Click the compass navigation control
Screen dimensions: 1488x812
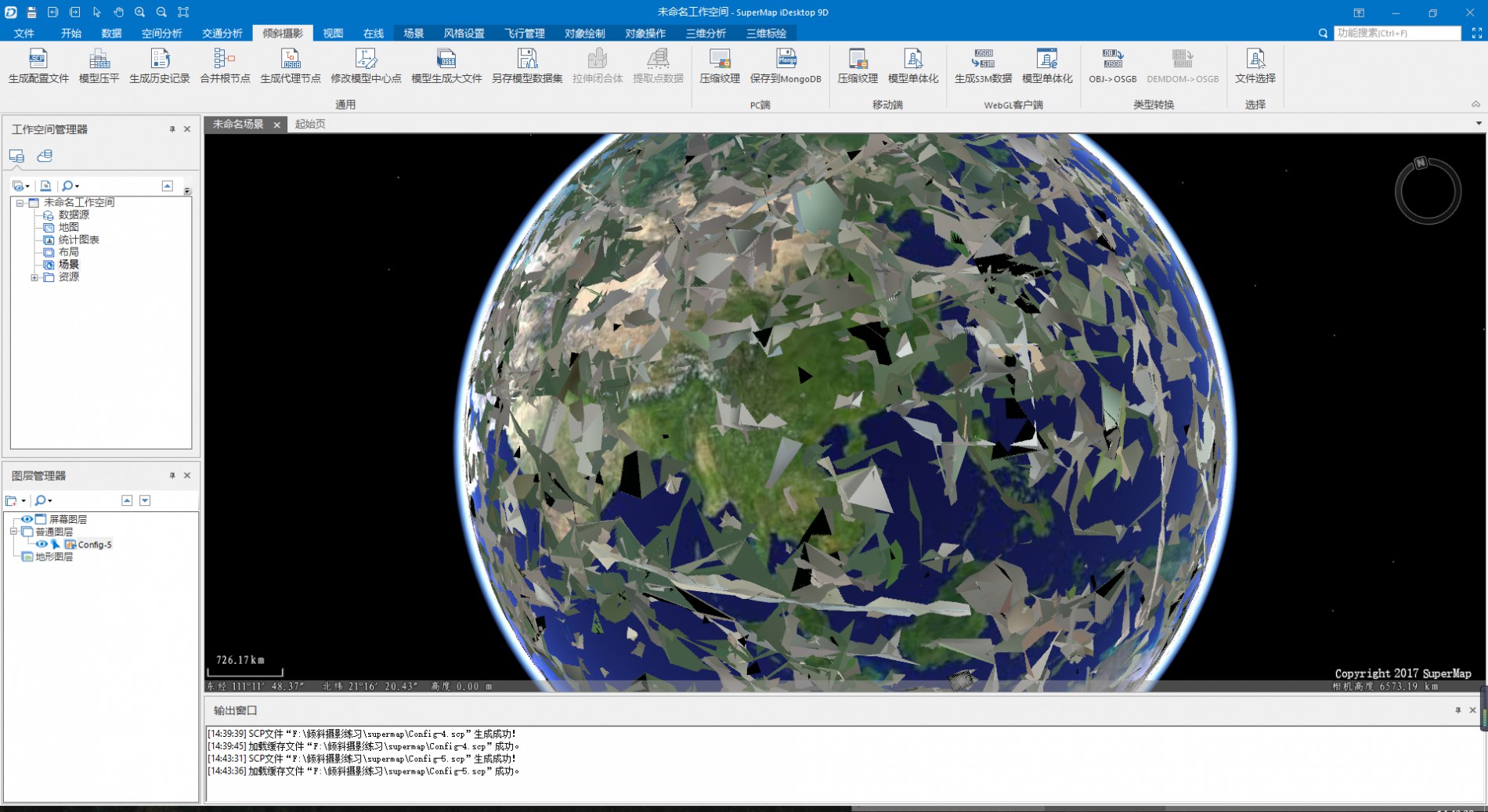(1428, 190)
